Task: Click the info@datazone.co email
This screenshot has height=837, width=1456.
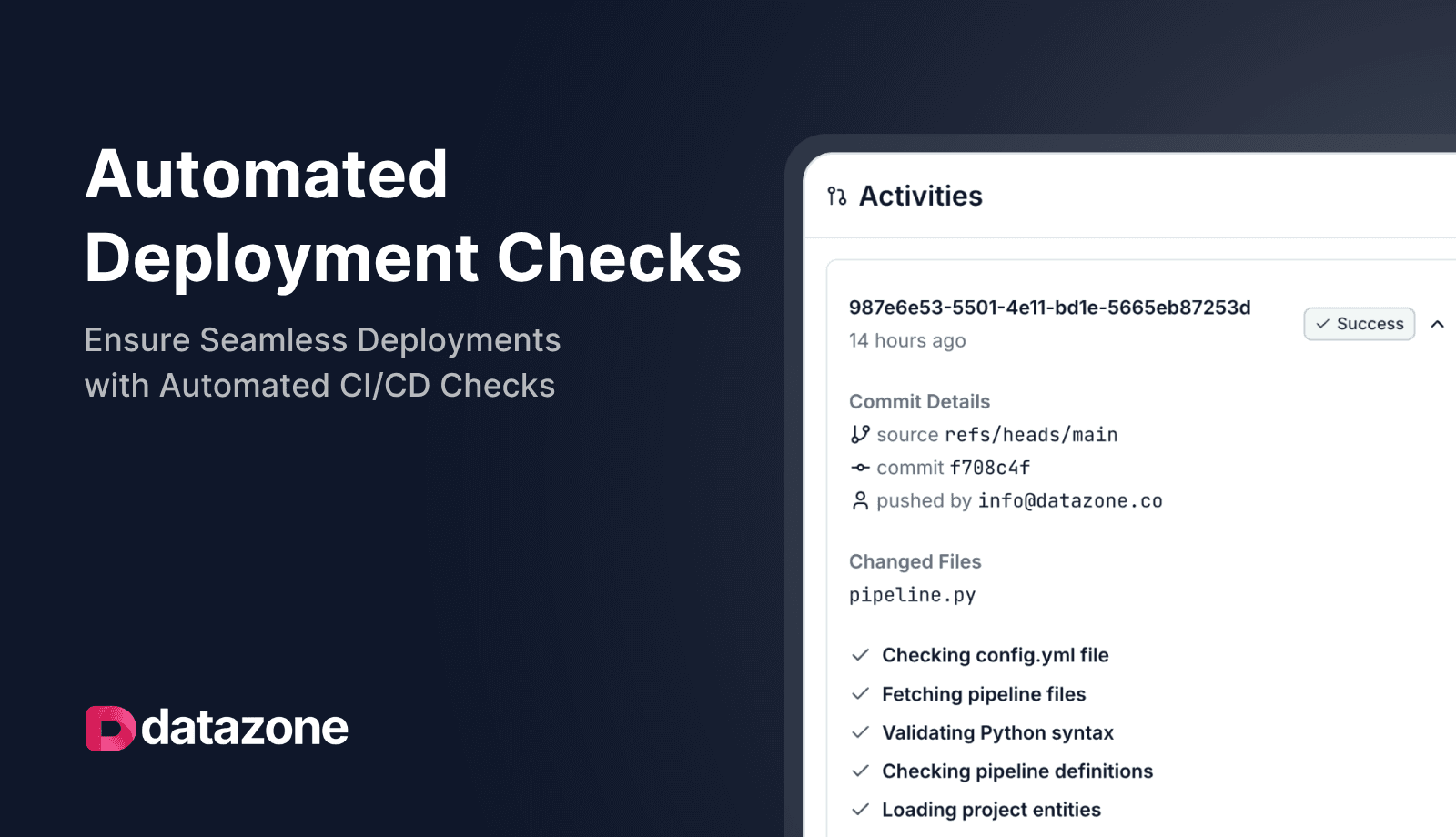Action: (1069, 500)
